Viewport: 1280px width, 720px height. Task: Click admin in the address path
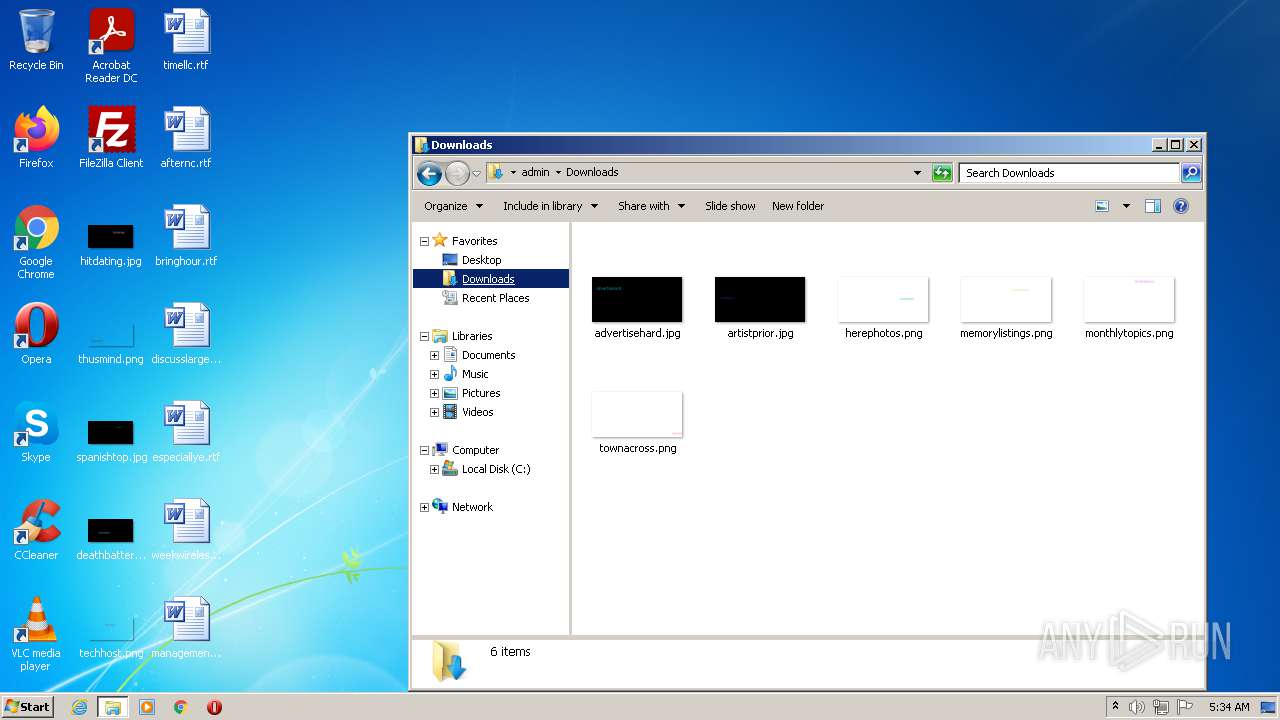pos(535,172)
